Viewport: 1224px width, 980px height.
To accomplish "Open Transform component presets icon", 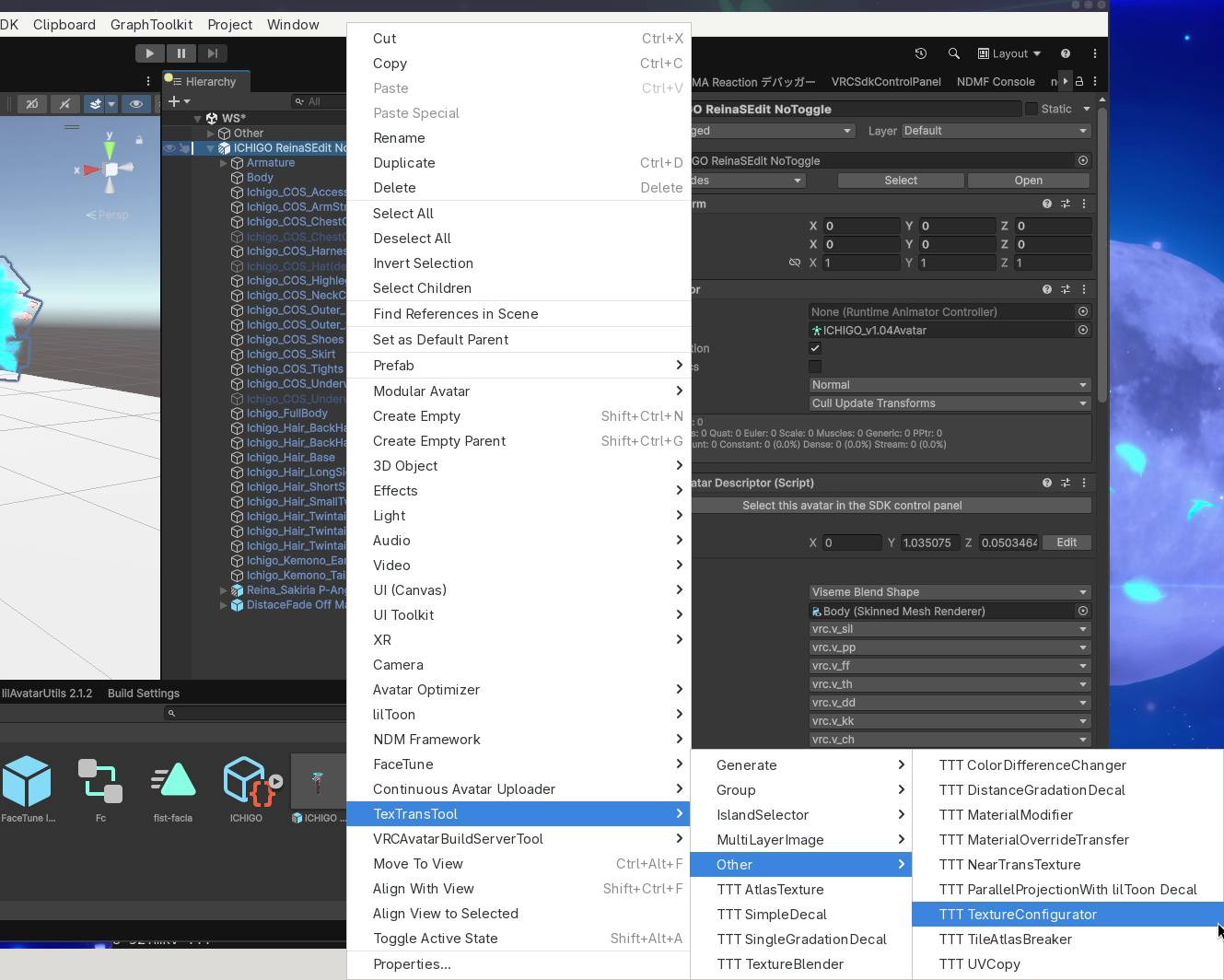I will tap(1066, 204).
